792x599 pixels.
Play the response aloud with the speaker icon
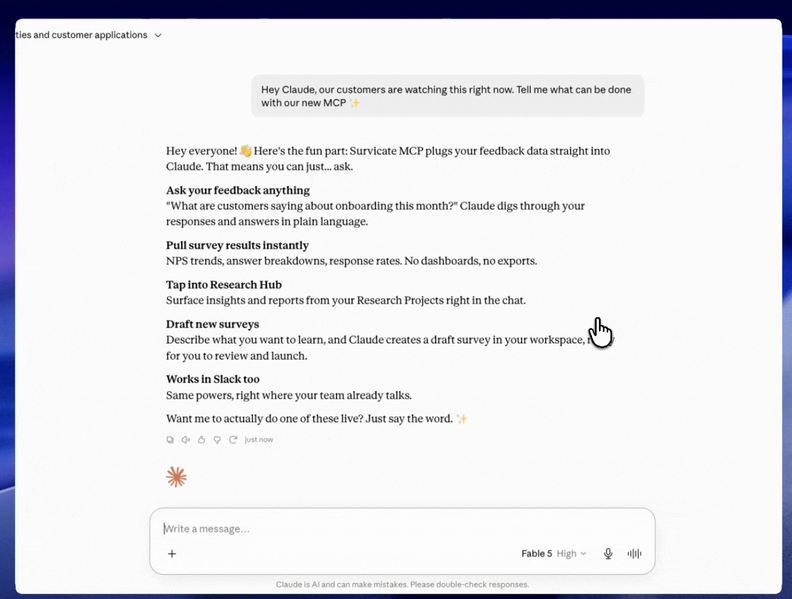coord(186,439)
